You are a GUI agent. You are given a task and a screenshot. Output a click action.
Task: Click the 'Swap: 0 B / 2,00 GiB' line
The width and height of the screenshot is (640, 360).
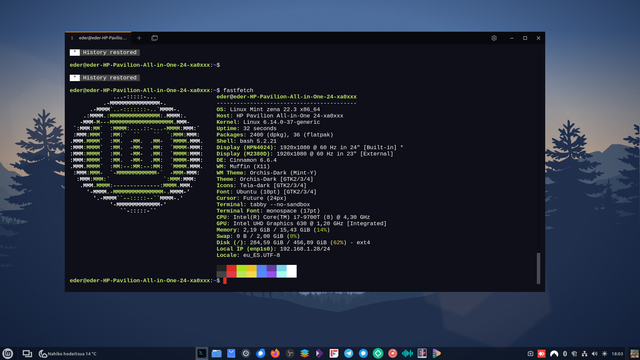(x=258, y=236)
